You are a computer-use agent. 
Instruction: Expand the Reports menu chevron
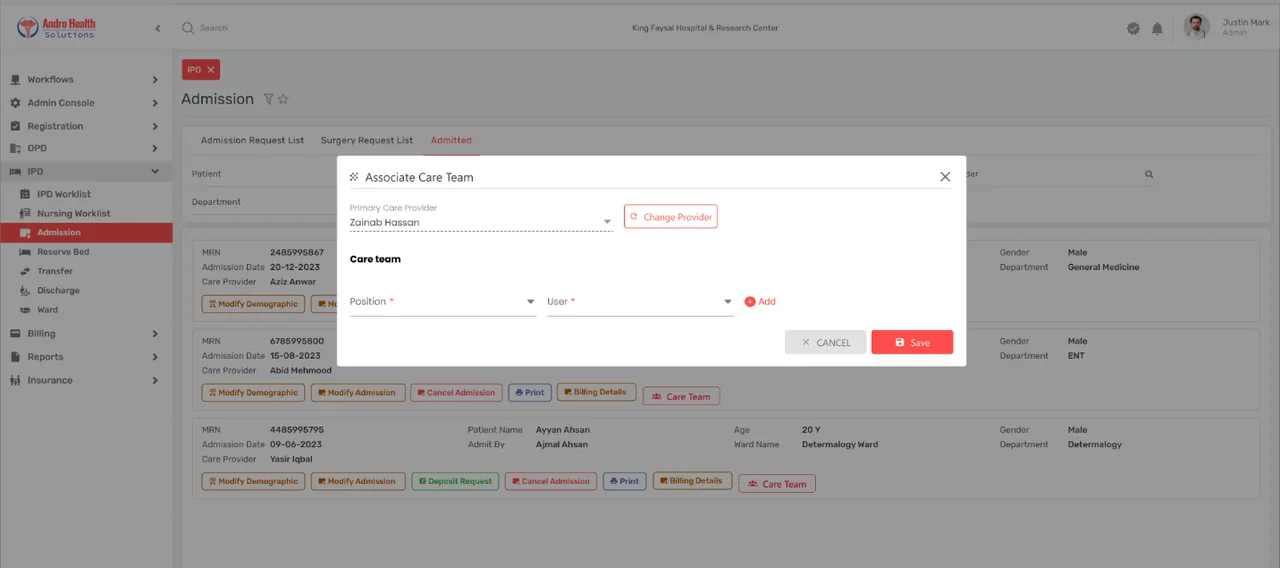155,357
